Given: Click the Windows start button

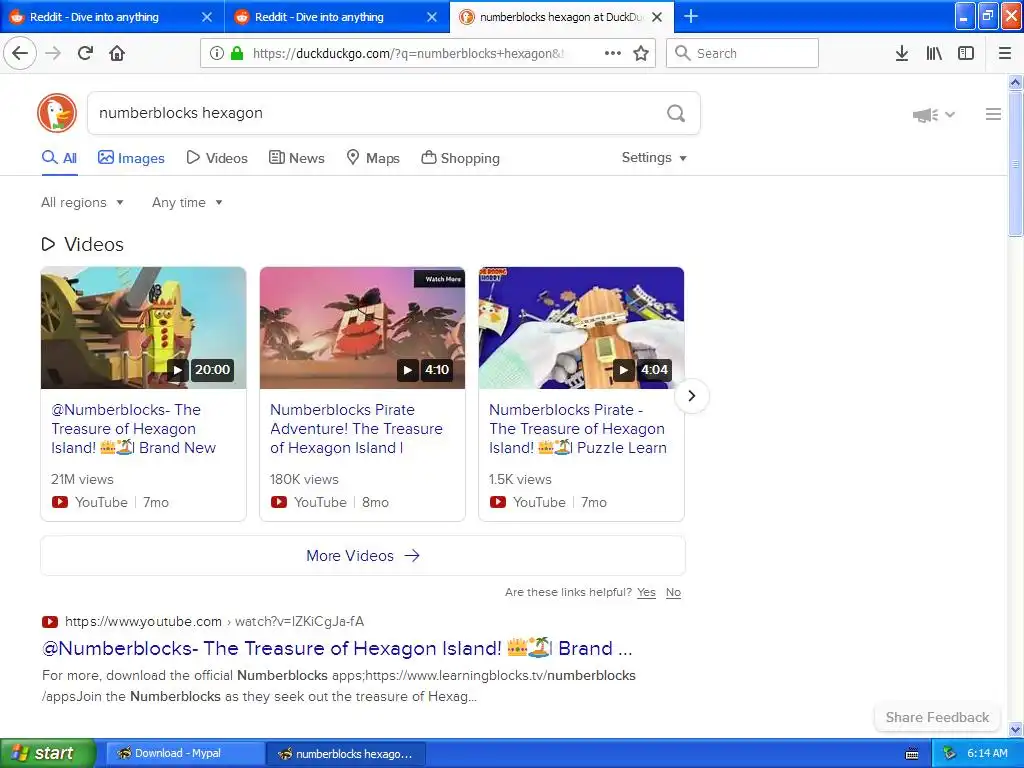Looking at the screenshot, I should tap(48, 754).
